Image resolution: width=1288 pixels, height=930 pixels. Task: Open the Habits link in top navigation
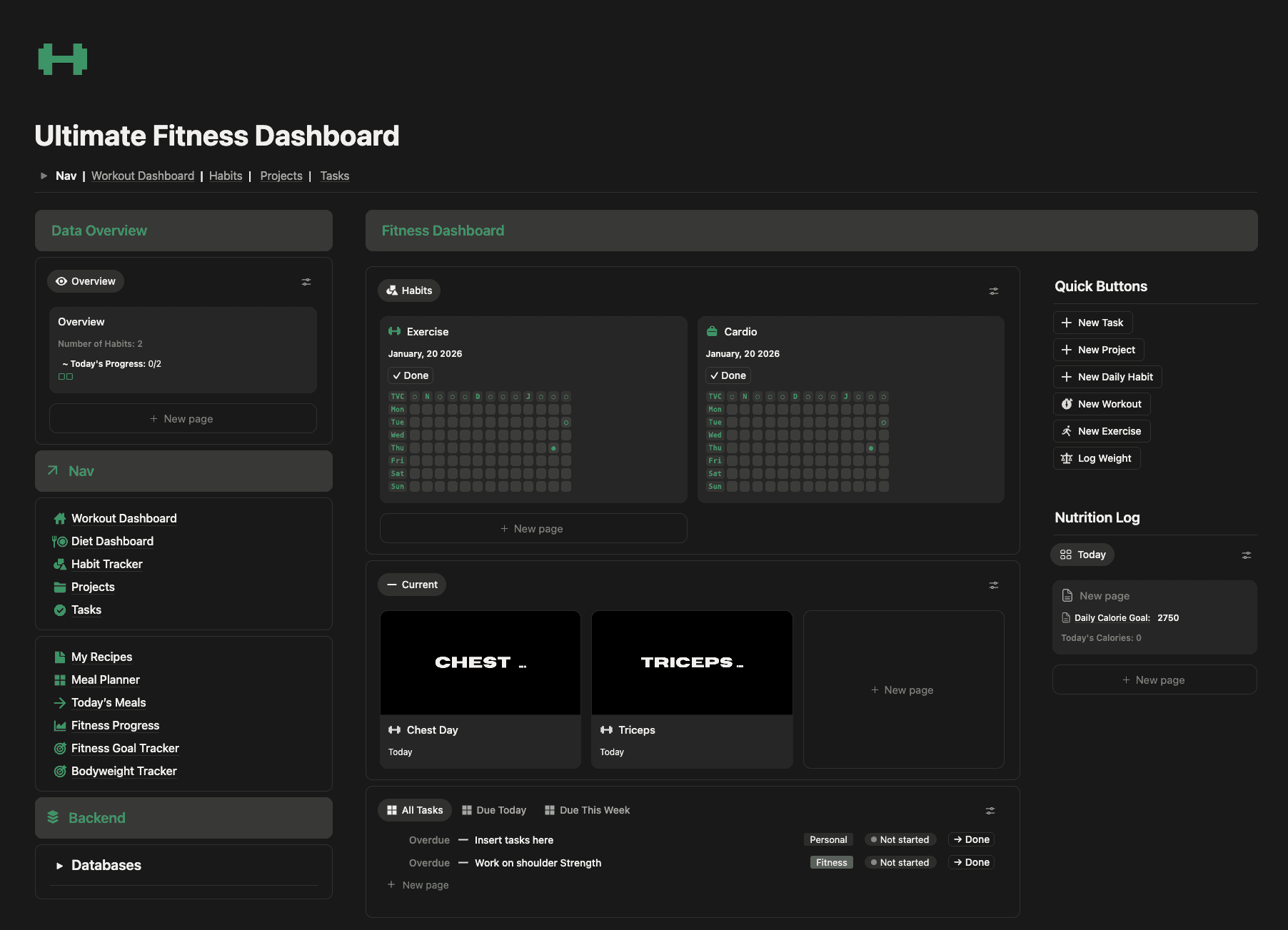pos(226,176)
